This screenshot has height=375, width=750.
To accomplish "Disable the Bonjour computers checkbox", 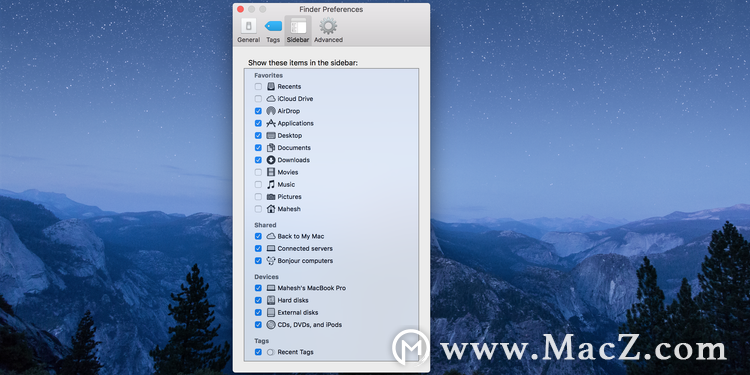I will coord(258,261).
